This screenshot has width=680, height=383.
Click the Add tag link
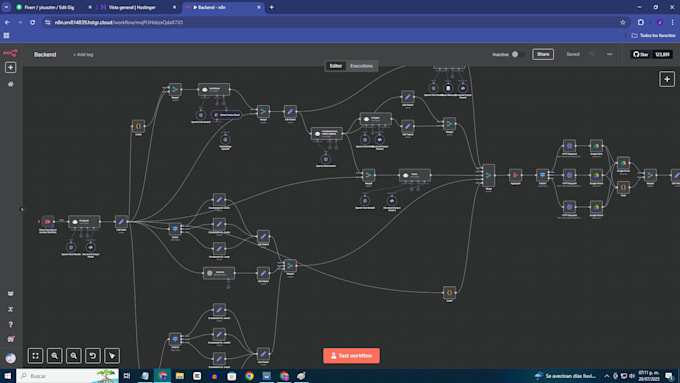click(x=83, y=55)
